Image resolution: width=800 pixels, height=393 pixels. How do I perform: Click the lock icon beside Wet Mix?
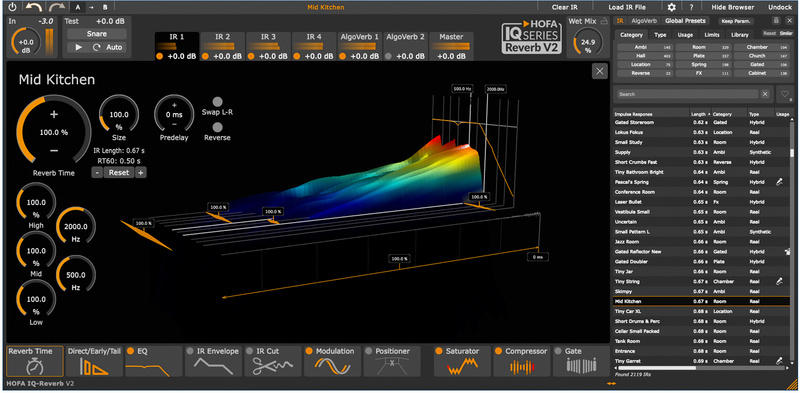605,20
